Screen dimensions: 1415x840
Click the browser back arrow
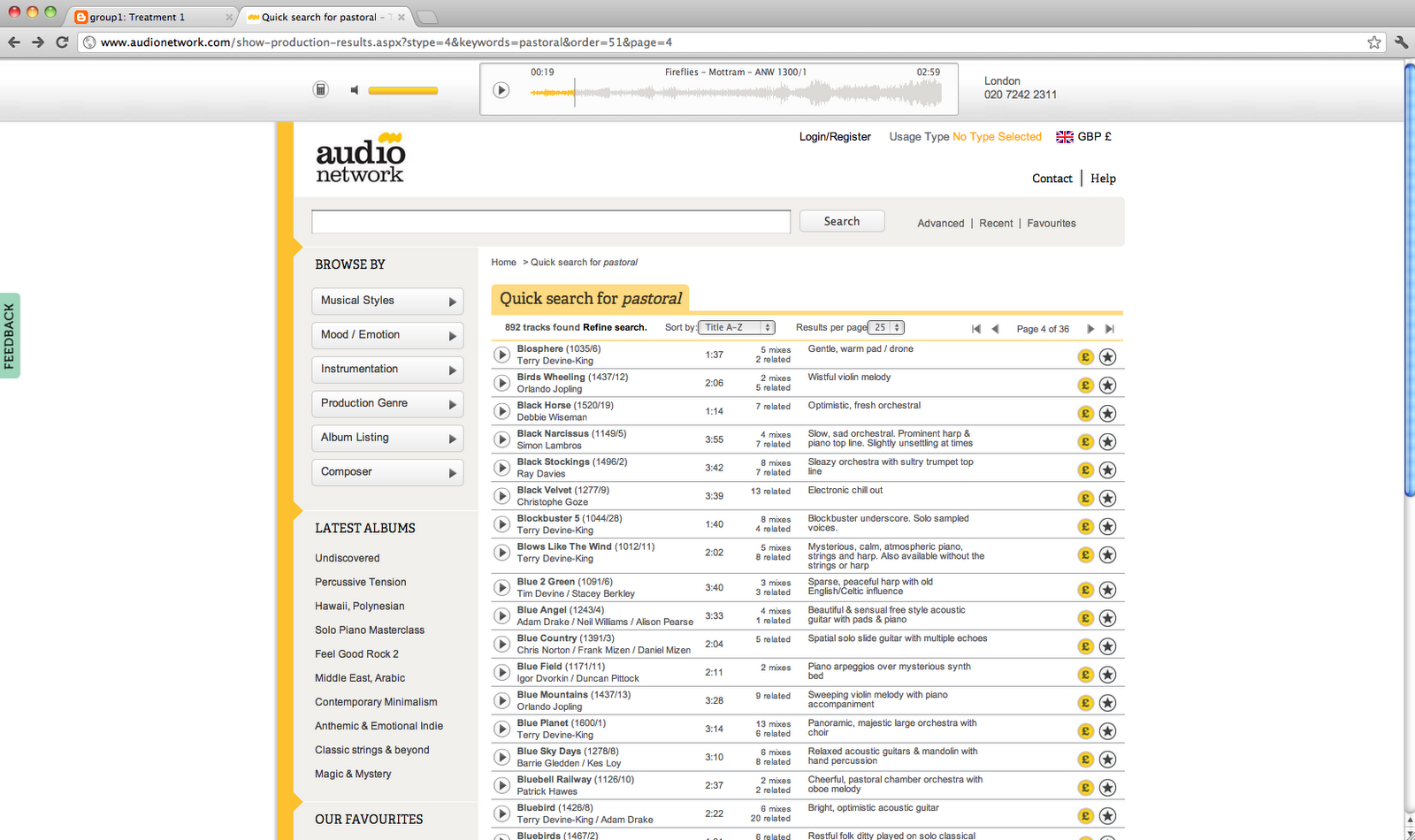(x=14, y=42)
